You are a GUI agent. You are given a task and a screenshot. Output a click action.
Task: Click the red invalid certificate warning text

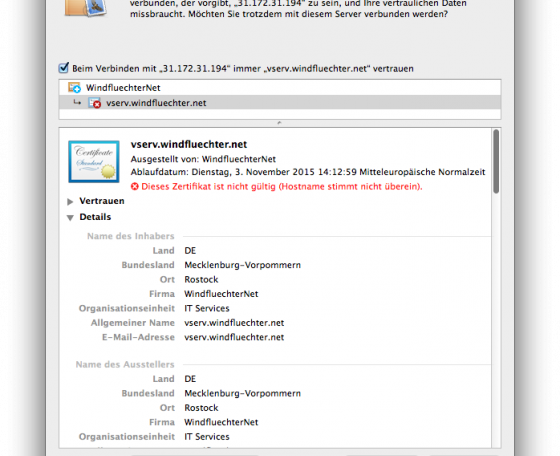282,186
